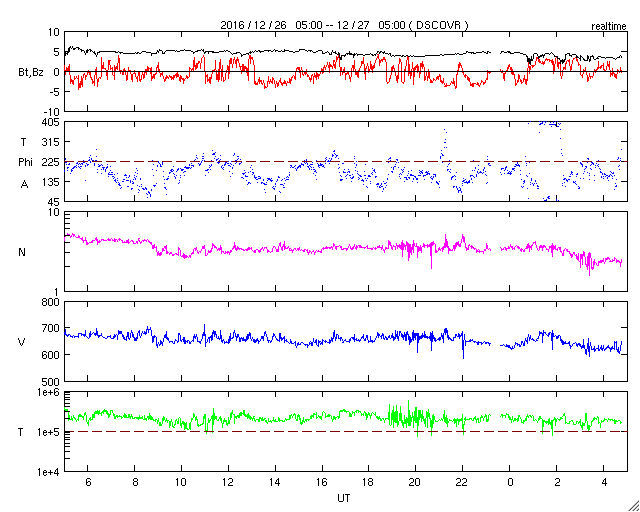Viewport: 640px width, 512px height.
Task: Select the "Phi" panel label
Action: coord(25,163)
